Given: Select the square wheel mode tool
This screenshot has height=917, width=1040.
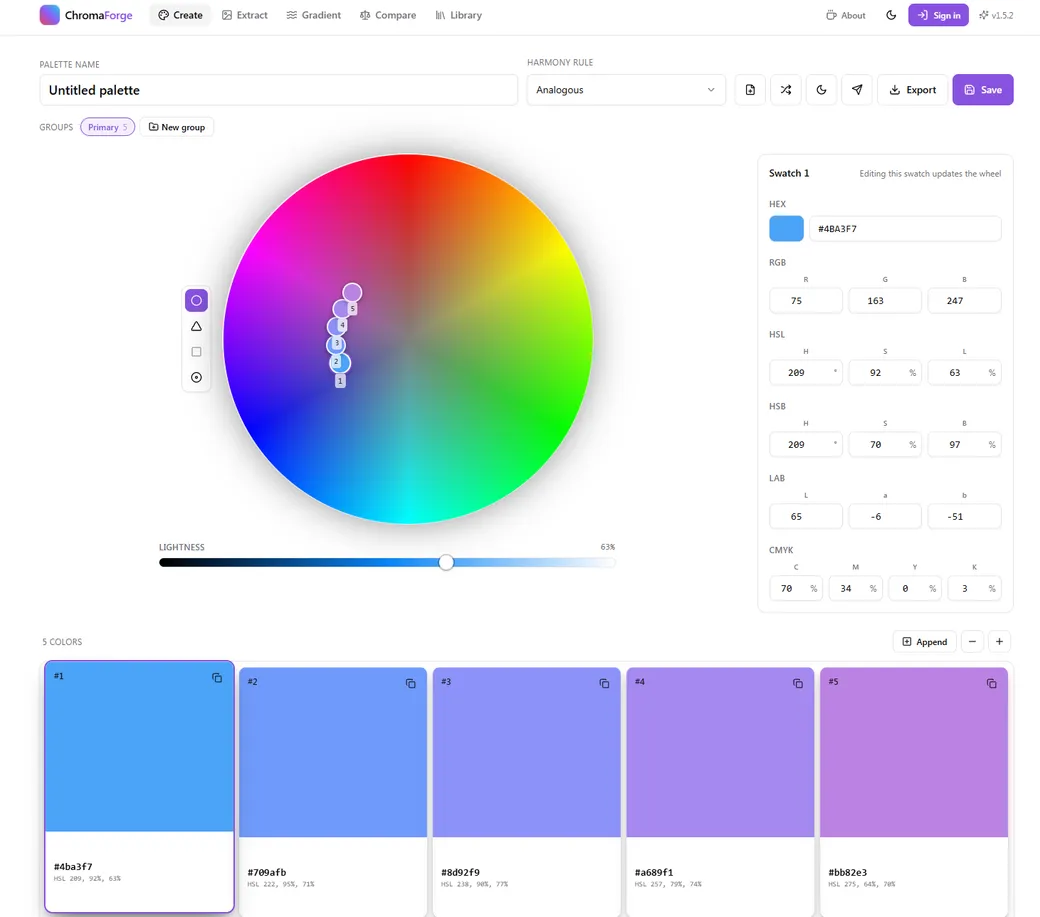Looking at the screenshot, I should 196,351.
